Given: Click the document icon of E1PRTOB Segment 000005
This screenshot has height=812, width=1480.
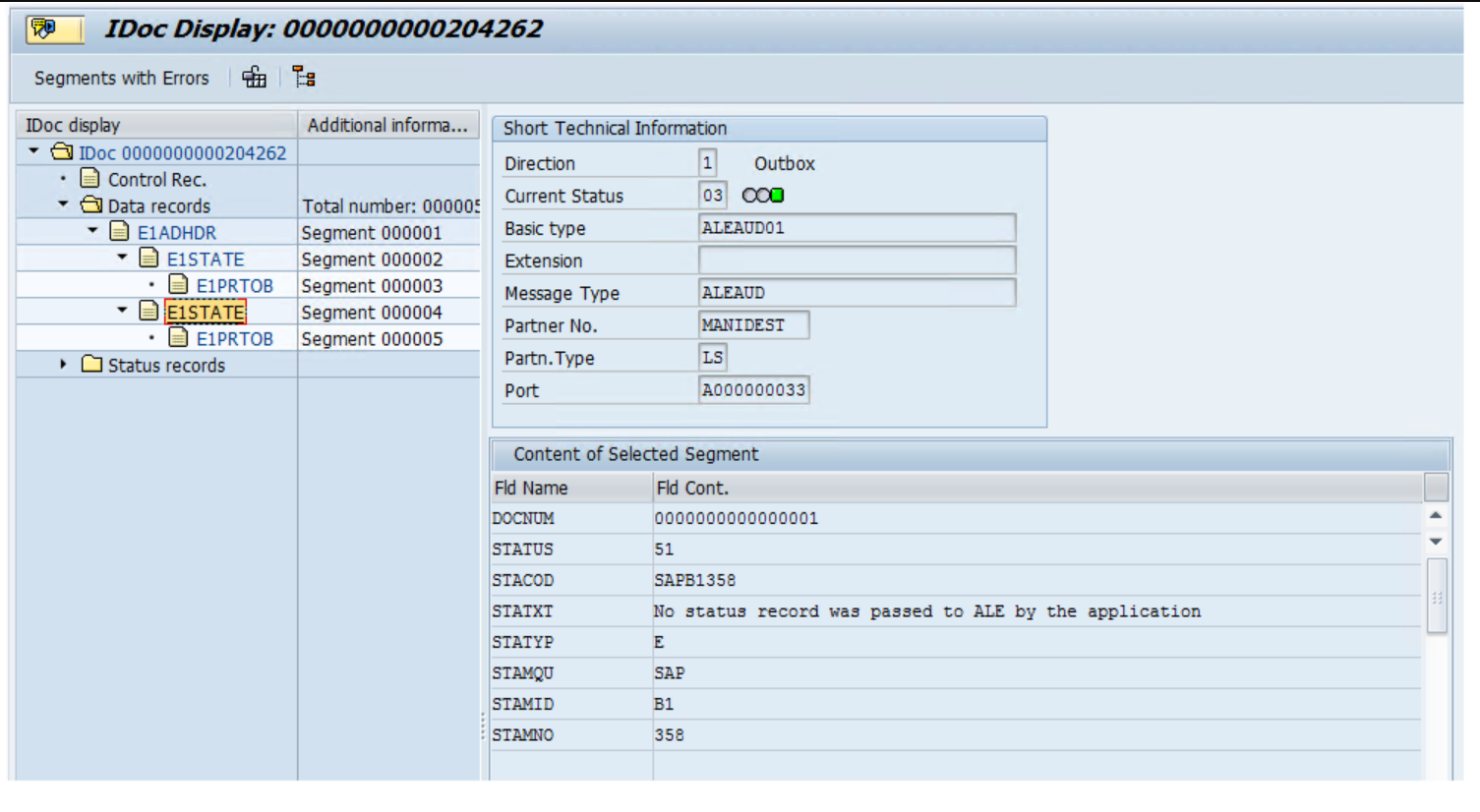Looking at the screenshot, I should point(179,338).
